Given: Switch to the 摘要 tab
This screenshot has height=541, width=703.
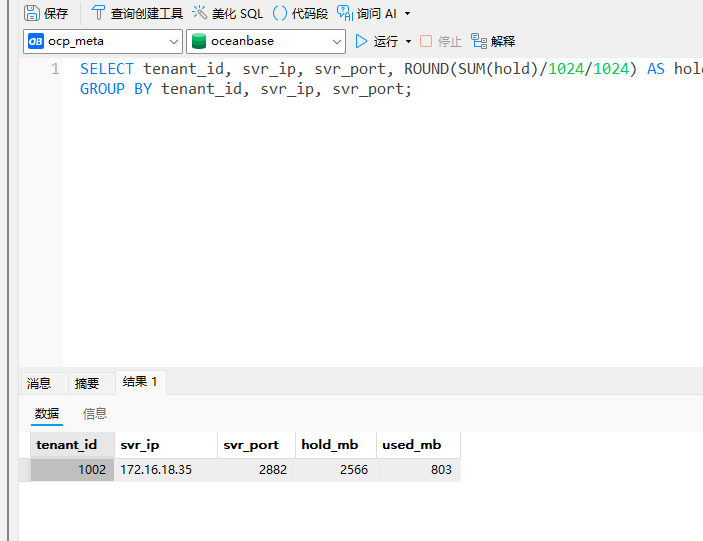Looking at the screenshot, I should tap(87, 383).
